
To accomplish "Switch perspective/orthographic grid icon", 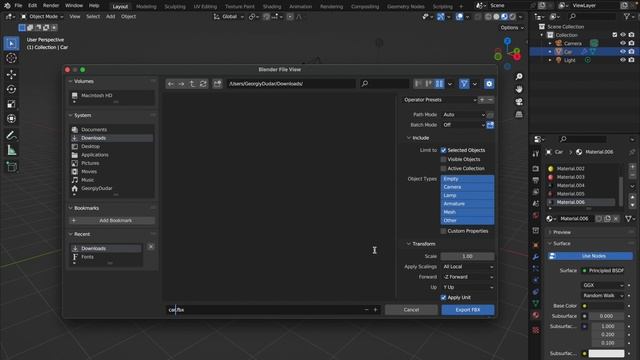I will click(519, 114).
